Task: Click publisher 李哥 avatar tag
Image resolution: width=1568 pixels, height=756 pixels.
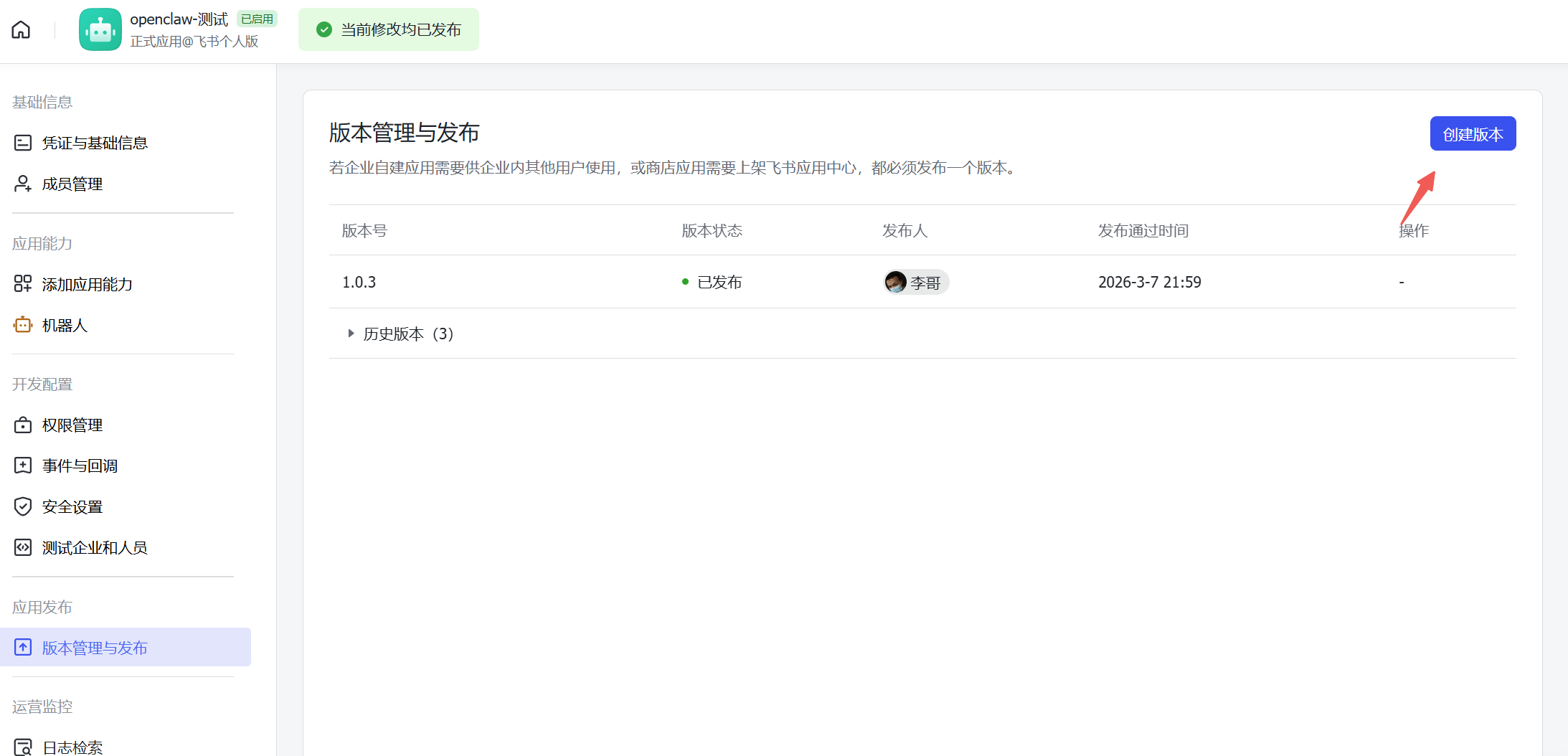Action: tap(916, 283)
